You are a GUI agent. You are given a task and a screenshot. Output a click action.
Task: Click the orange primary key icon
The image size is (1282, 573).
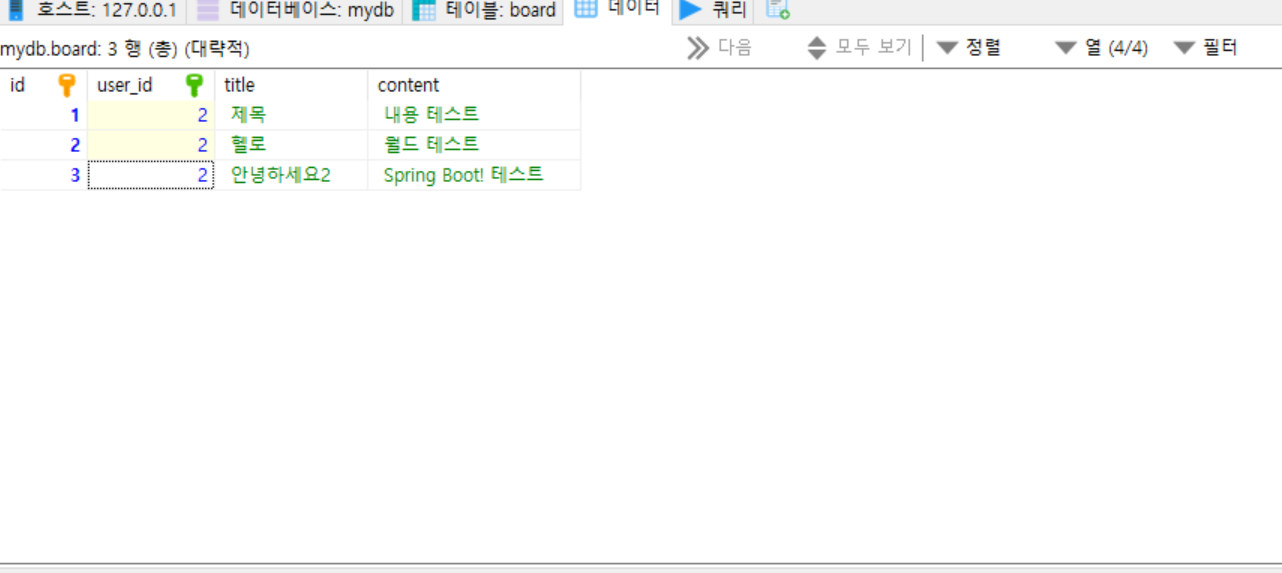pos(67,85)
